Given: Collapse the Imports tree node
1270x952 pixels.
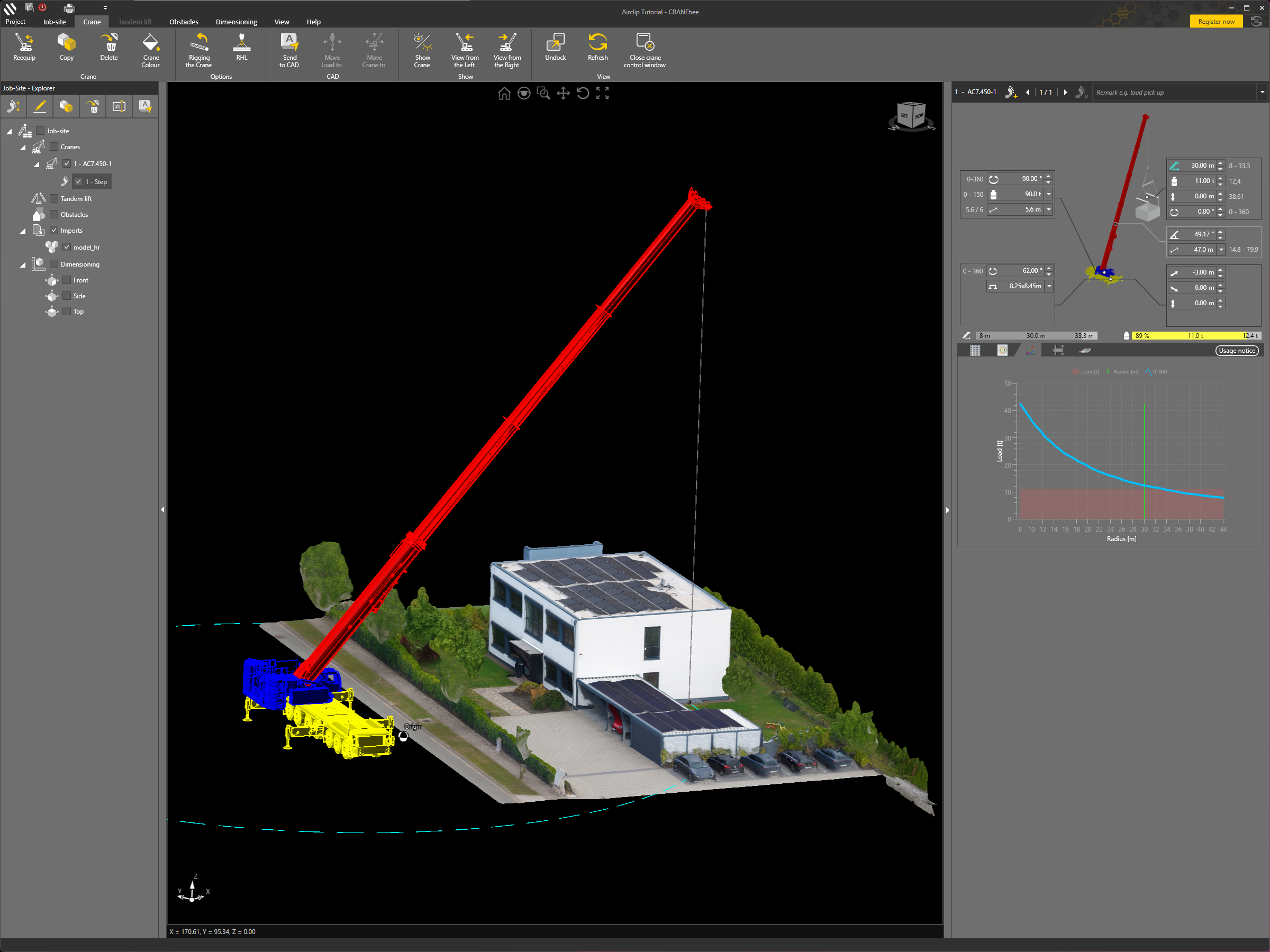Looking at the screenshot, I should [x=23, y=231].
